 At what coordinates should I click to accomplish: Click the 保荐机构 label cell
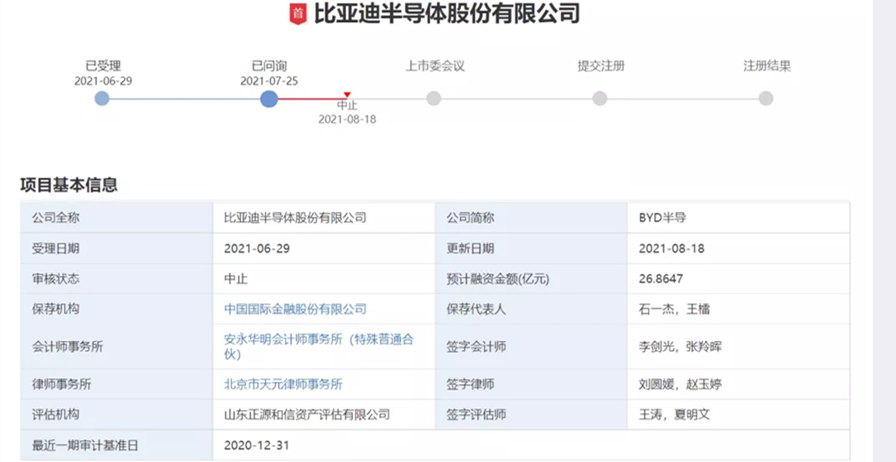point(117,309)
